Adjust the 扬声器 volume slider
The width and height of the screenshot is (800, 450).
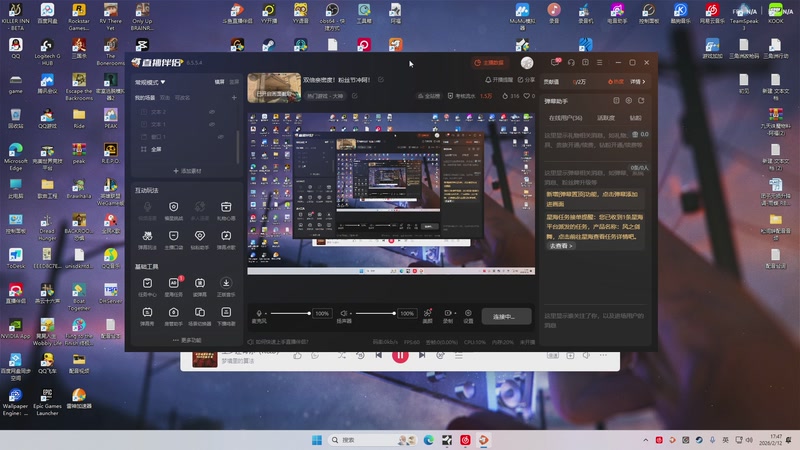coord(375,313)
